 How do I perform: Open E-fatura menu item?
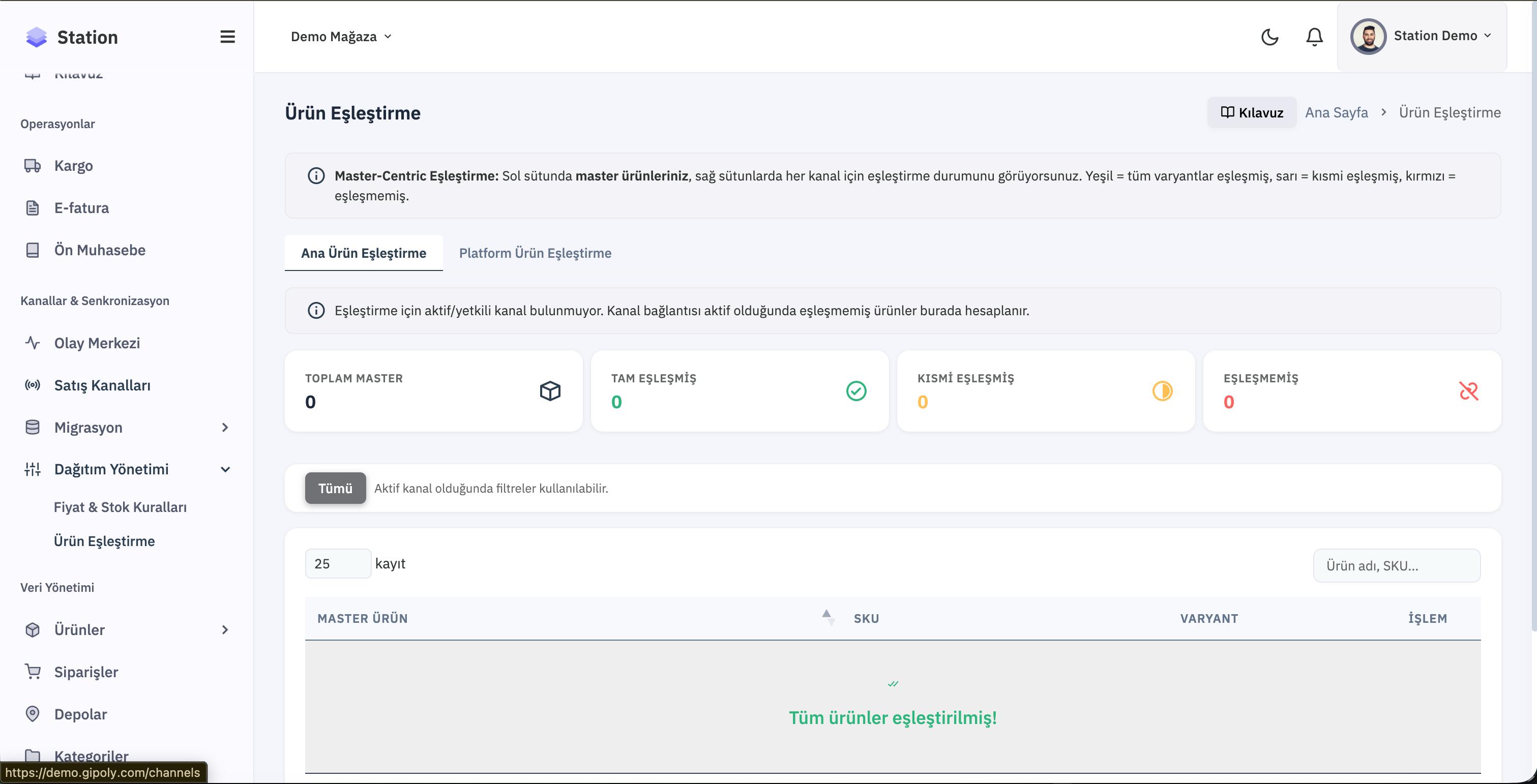click(x=82, y=207)
